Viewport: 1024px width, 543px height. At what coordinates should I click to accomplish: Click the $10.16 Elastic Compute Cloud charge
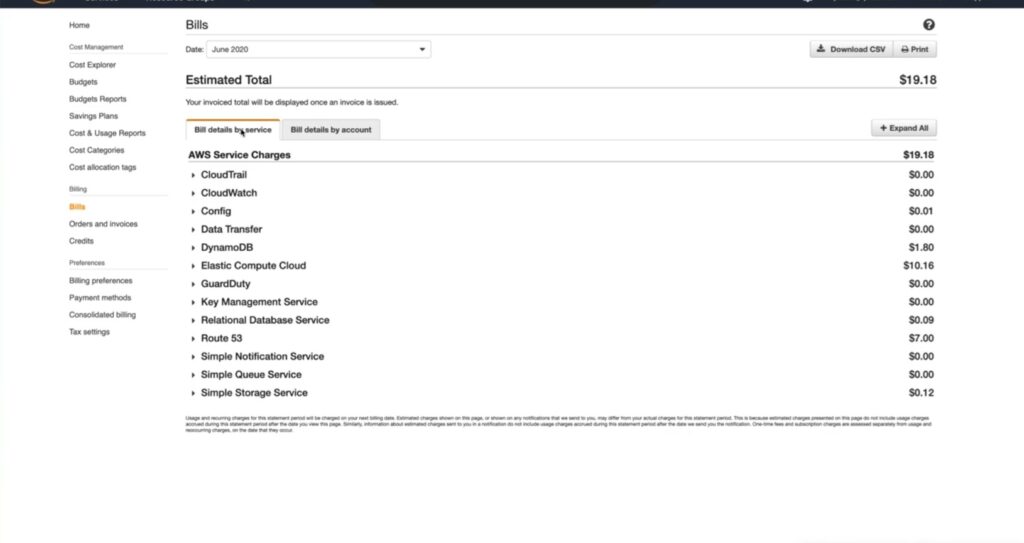point(918,265)
